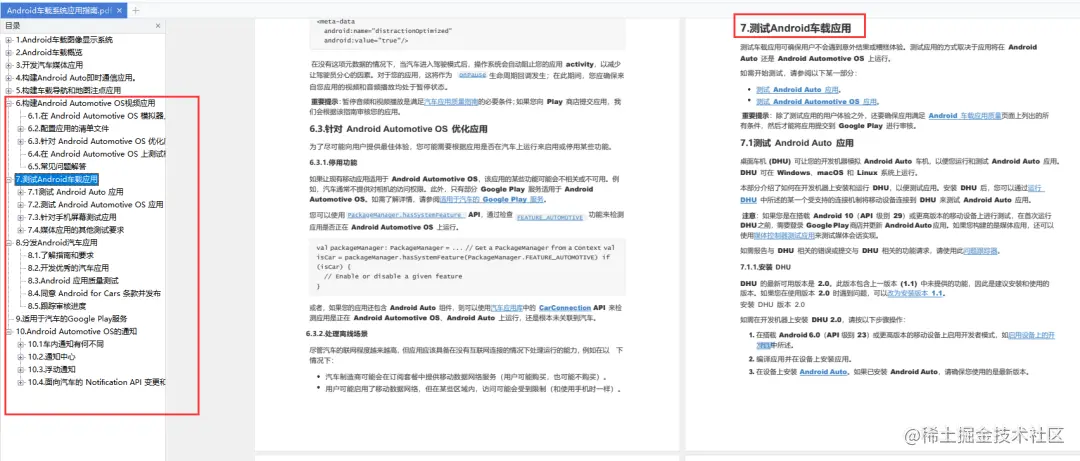
Task: Open the 测试 Android Auto 应用 bullet link
Action: click(x=798, y=90)
